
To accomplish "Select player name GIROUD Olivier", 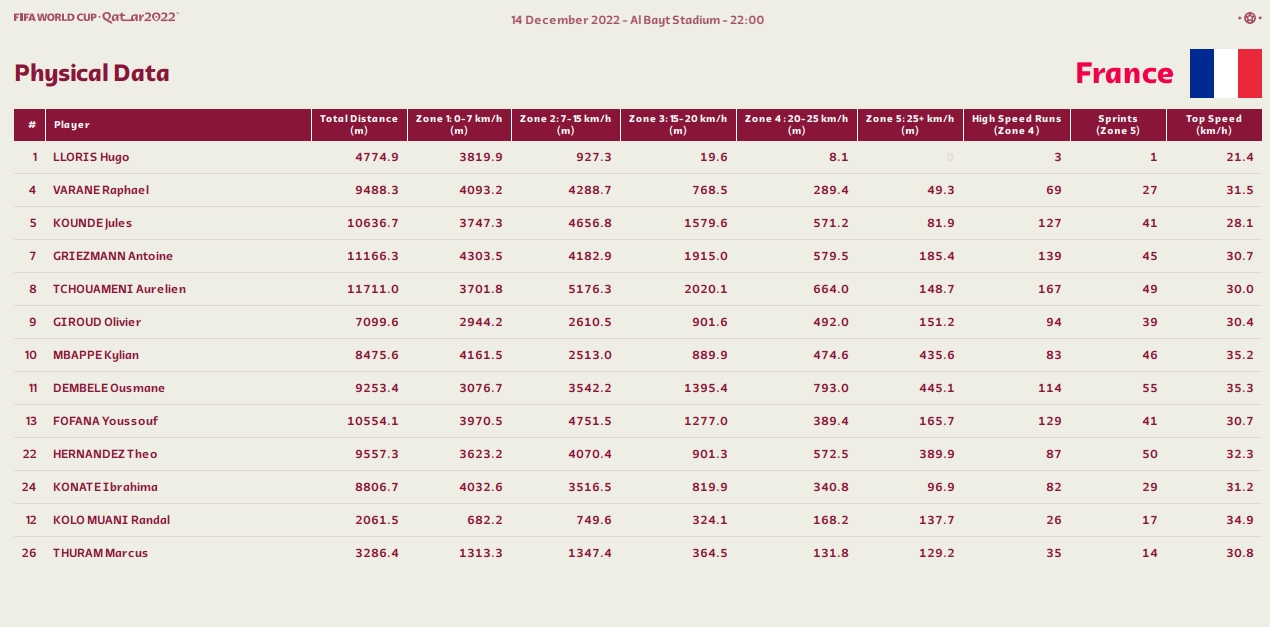I will tap(97, 322).
